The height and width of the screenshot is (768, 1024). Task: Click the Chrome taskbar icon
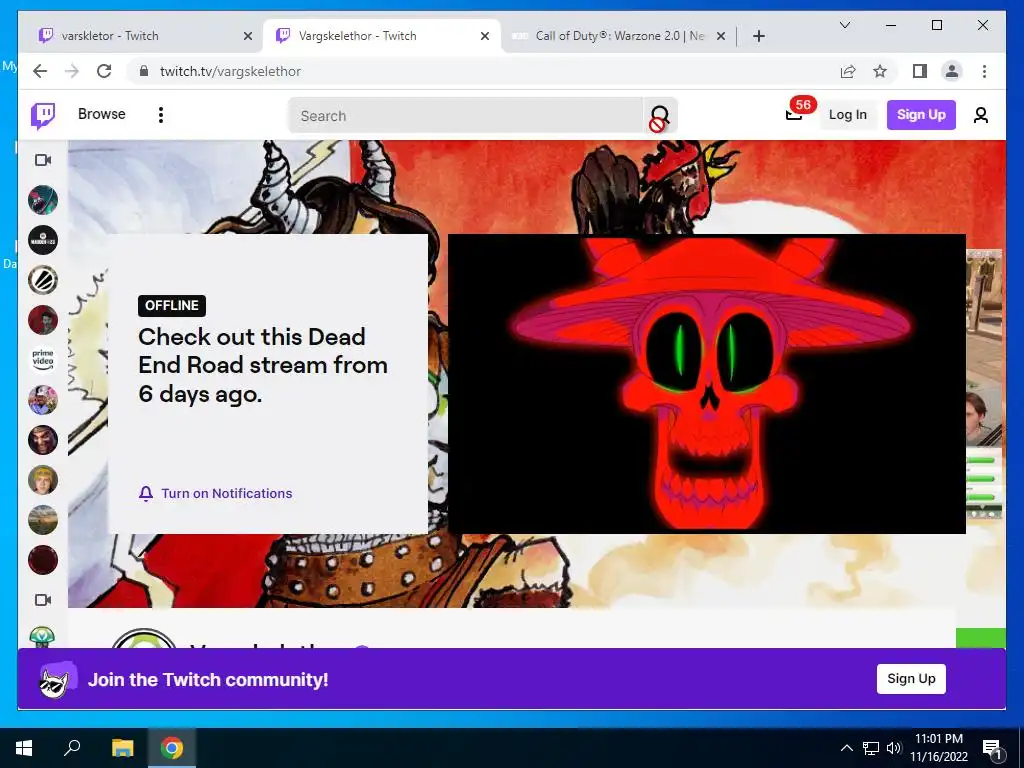coord(172,748)
